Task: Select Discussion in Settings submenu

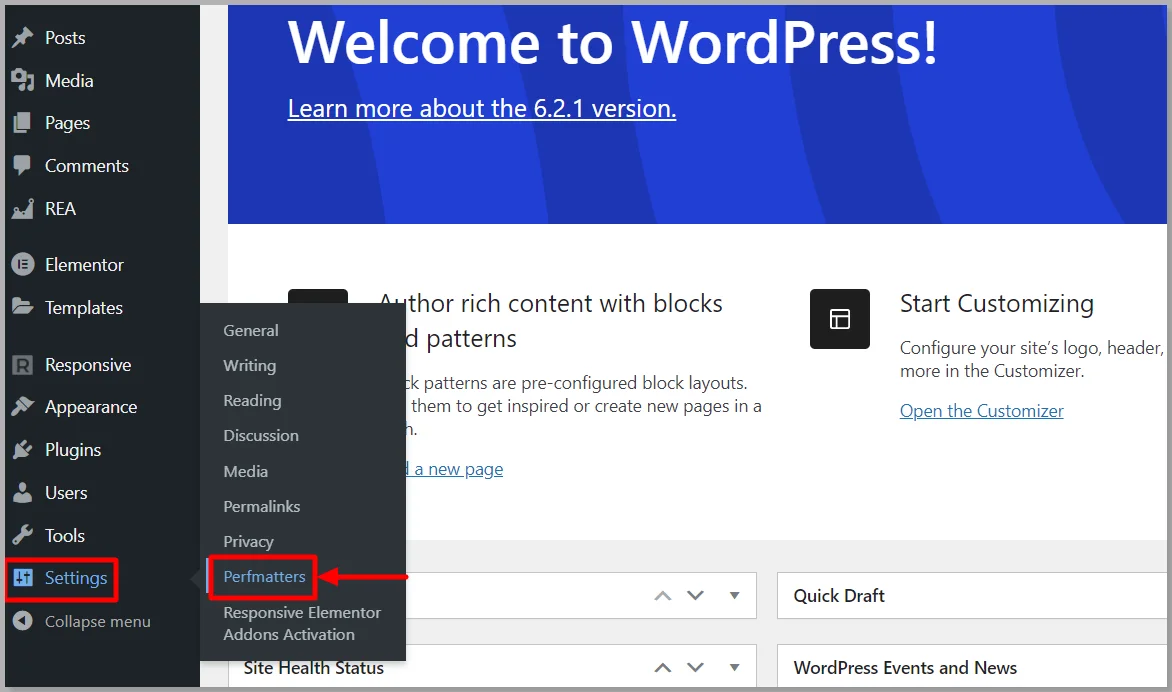Action: (261, 435)
